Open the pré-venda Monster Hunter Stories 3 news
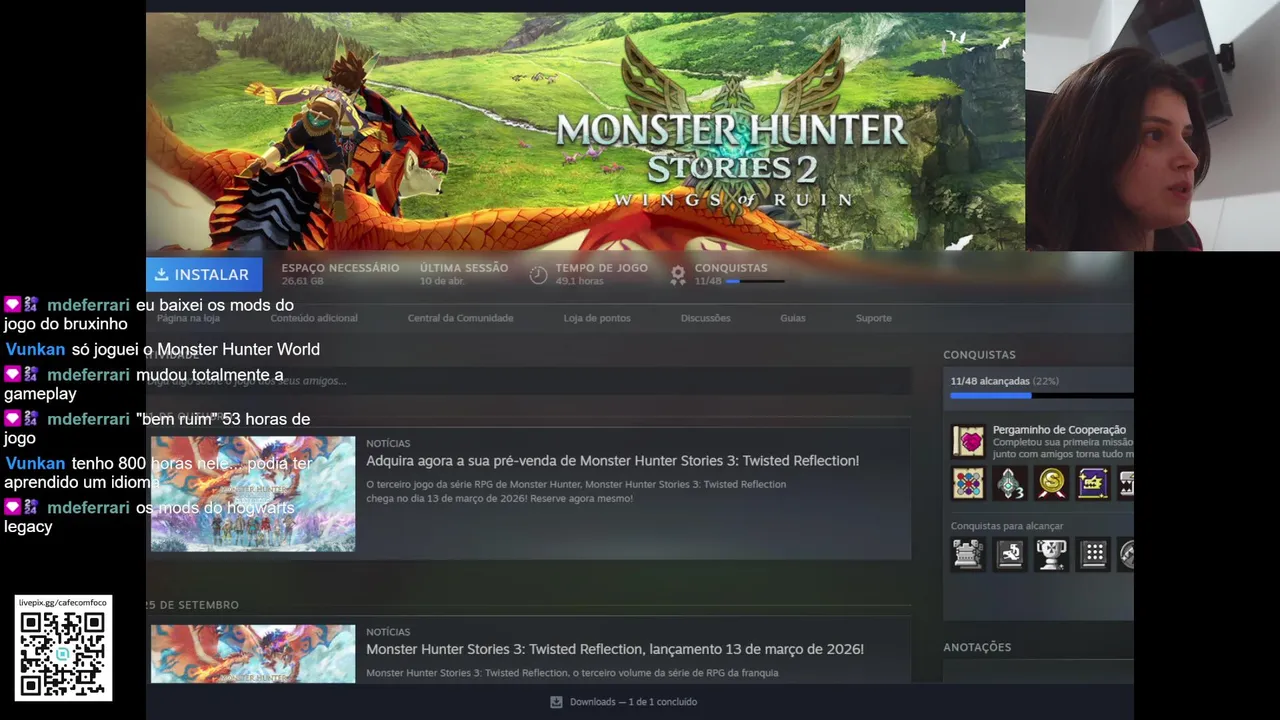 point(612,461)
